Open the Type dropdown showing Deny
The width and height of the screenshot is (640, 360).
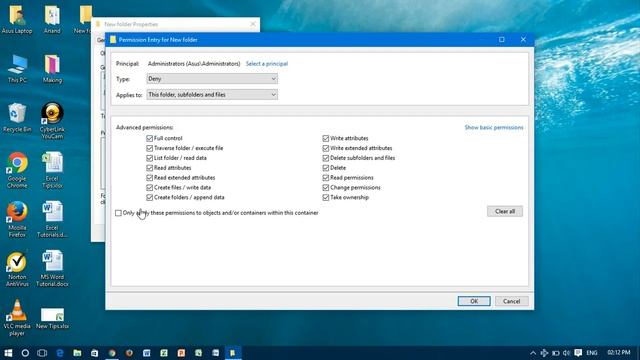(x=212, y=79)
